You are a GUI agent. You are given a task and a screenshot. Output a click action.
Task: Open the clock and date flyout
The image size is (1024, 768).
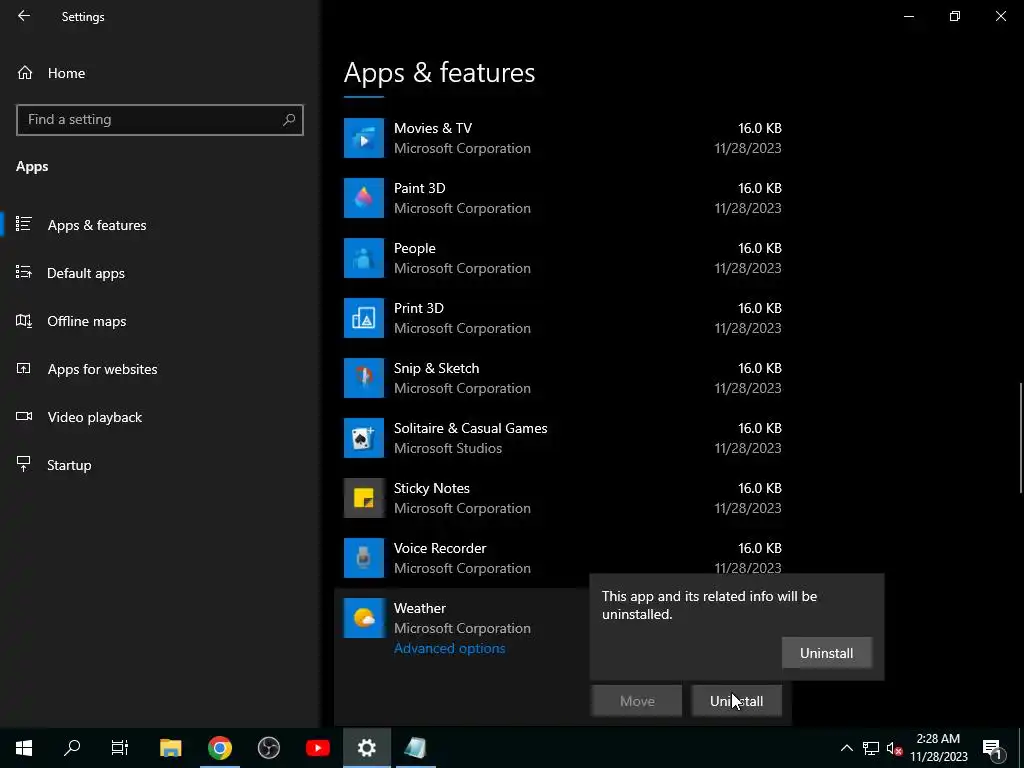pos(938,748)
